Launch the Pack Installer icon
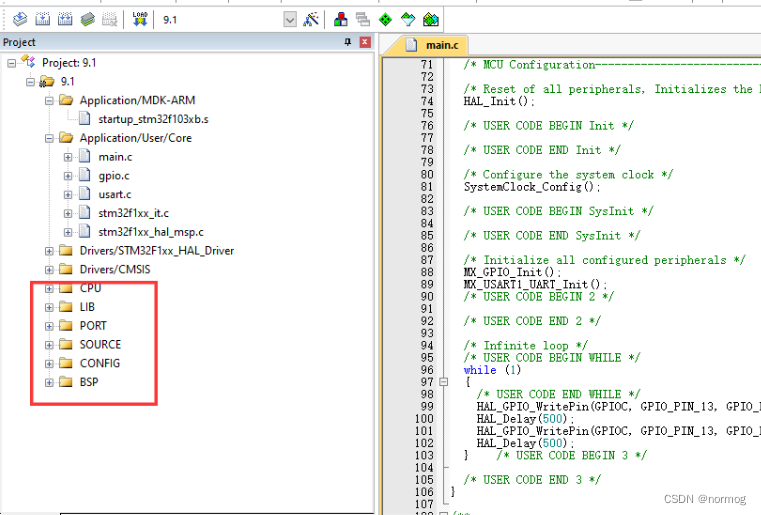Viewport: 761px width, 515px height. pos(430,19)
